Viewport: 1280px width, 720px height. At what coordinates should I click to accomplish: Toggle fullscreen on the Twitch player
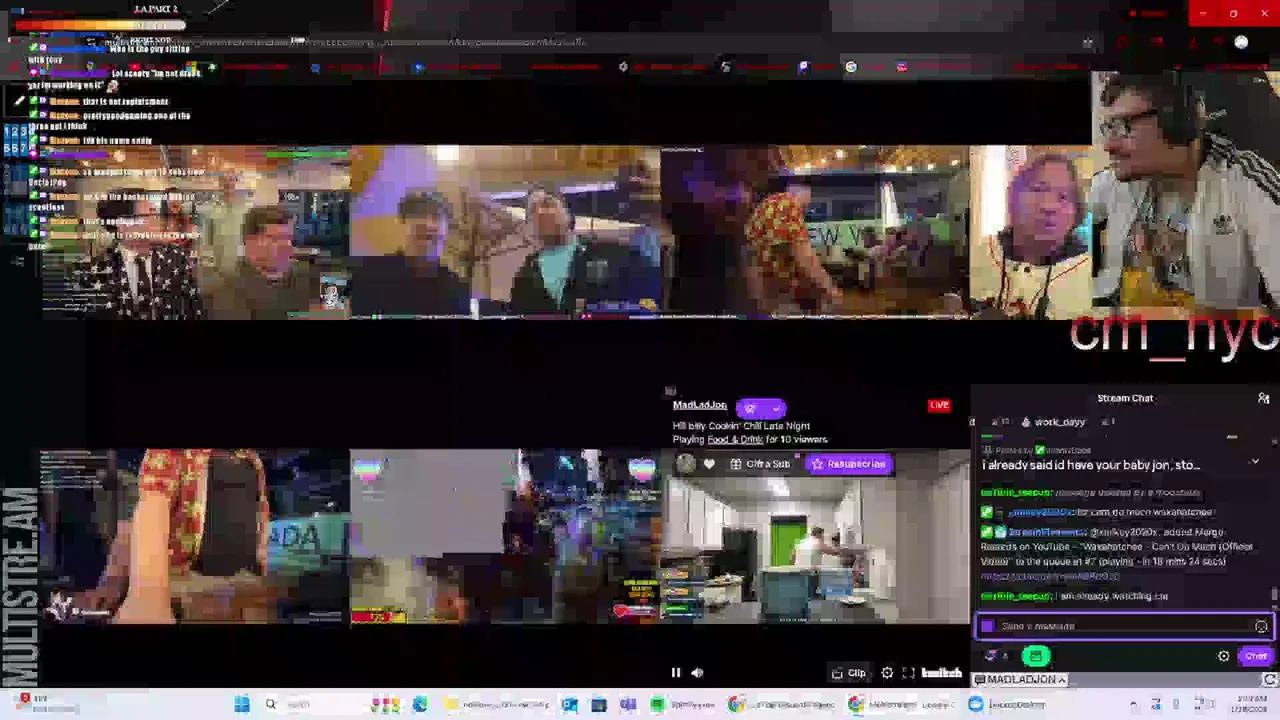click(908, 673)
